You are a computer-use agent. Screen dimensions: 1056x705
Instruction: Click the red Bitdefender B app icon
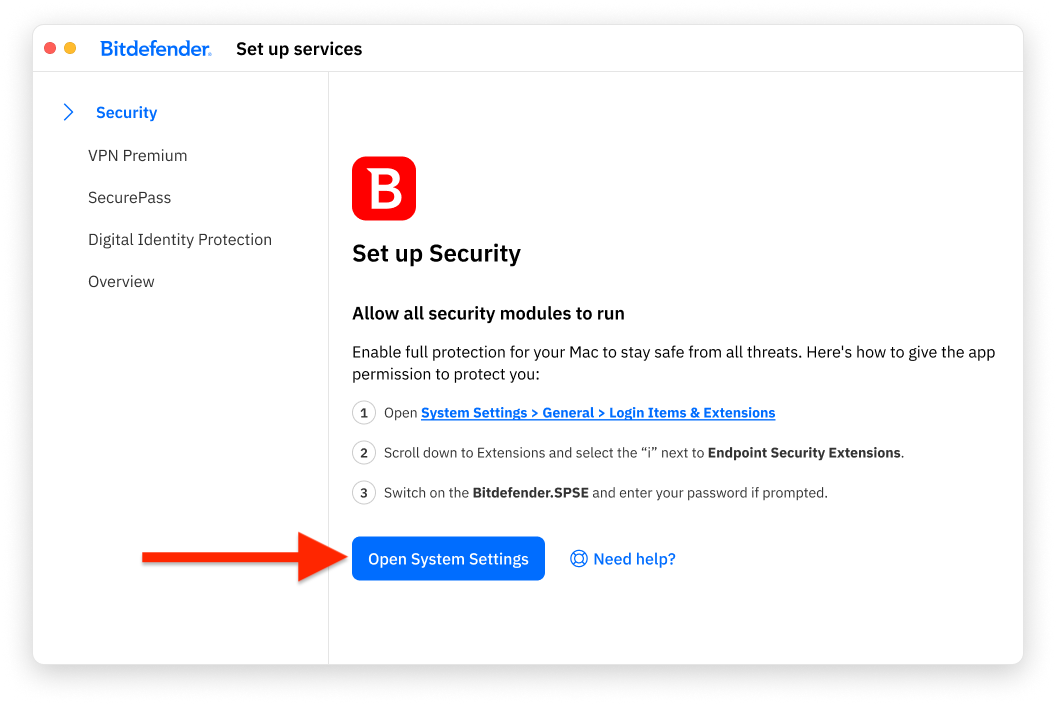click(x=384, y=188)
